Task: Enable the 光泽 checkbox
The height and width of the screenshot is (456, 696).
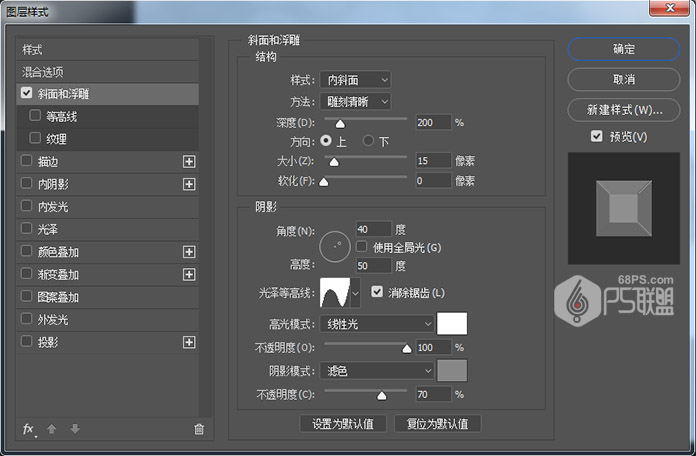Action: [x=27, y=228]
